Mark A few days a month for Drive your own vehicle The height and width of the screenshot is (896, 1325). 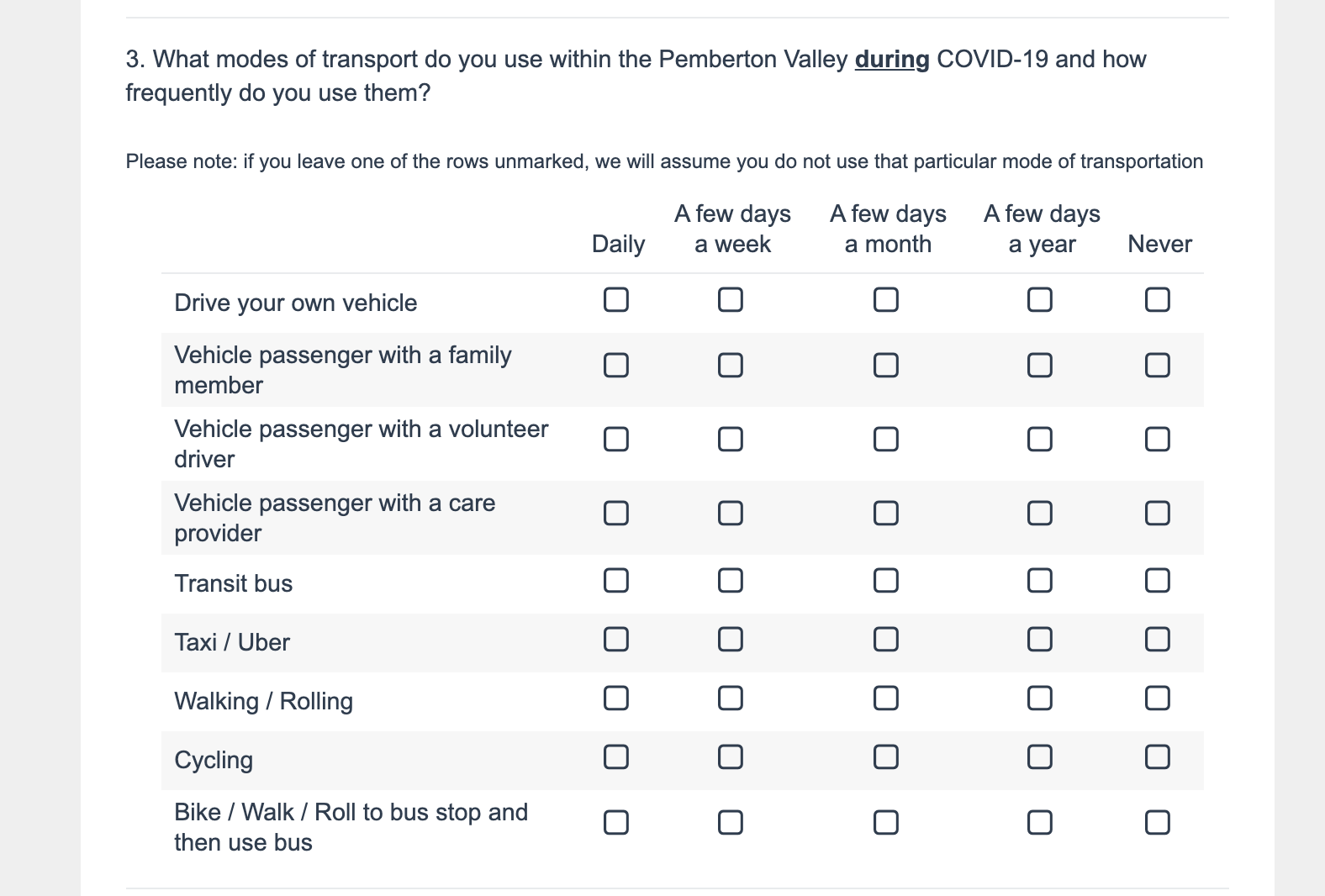click(886, 300)
